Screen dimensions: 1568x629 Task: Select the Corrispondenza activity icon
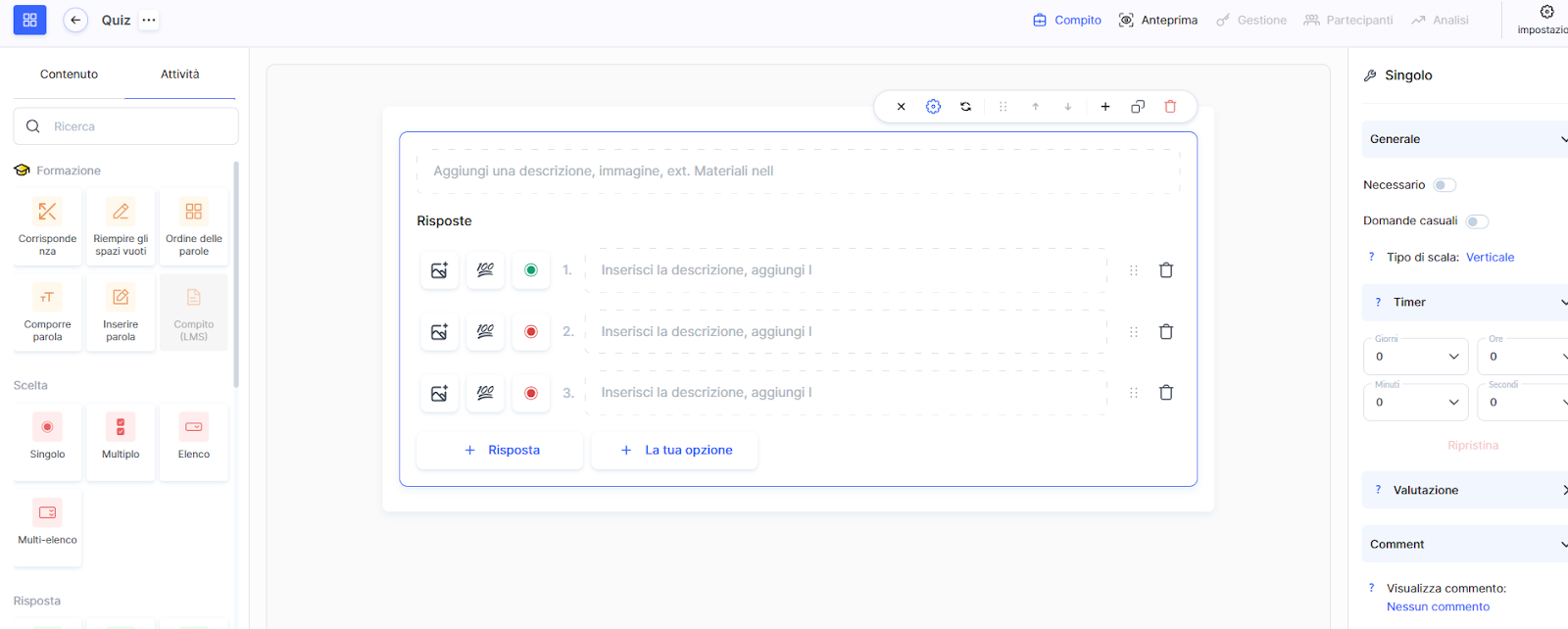click(x=47, y=213)
